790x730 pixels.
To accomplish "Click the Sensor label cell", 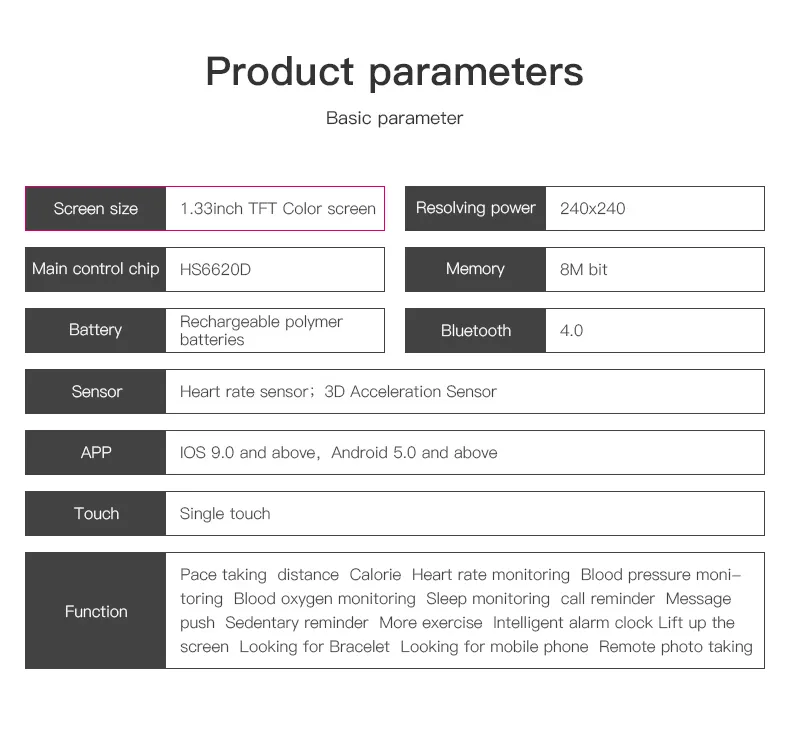I will (96, 391).
